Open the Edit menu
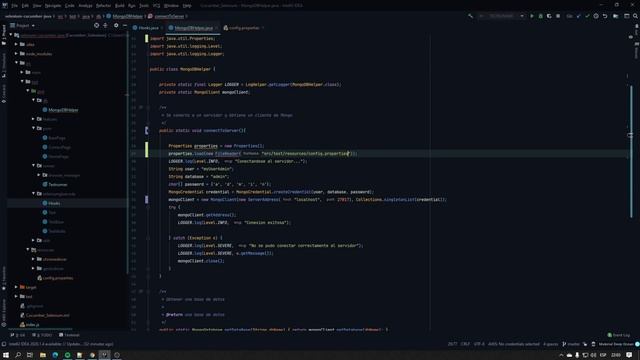Viewport: 640px width, 360px height. 25,6
